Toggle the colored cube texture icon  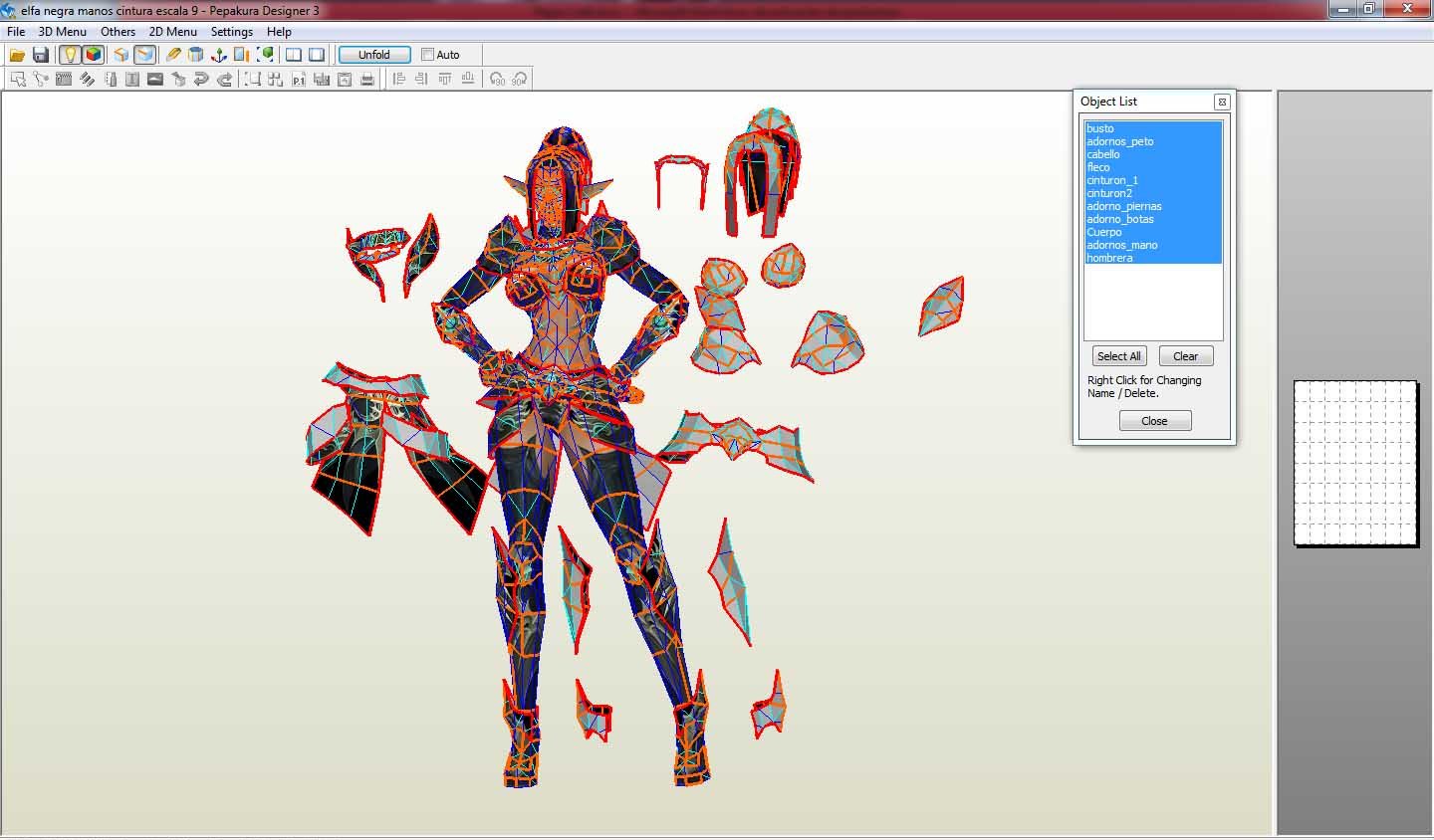(94, 55)
